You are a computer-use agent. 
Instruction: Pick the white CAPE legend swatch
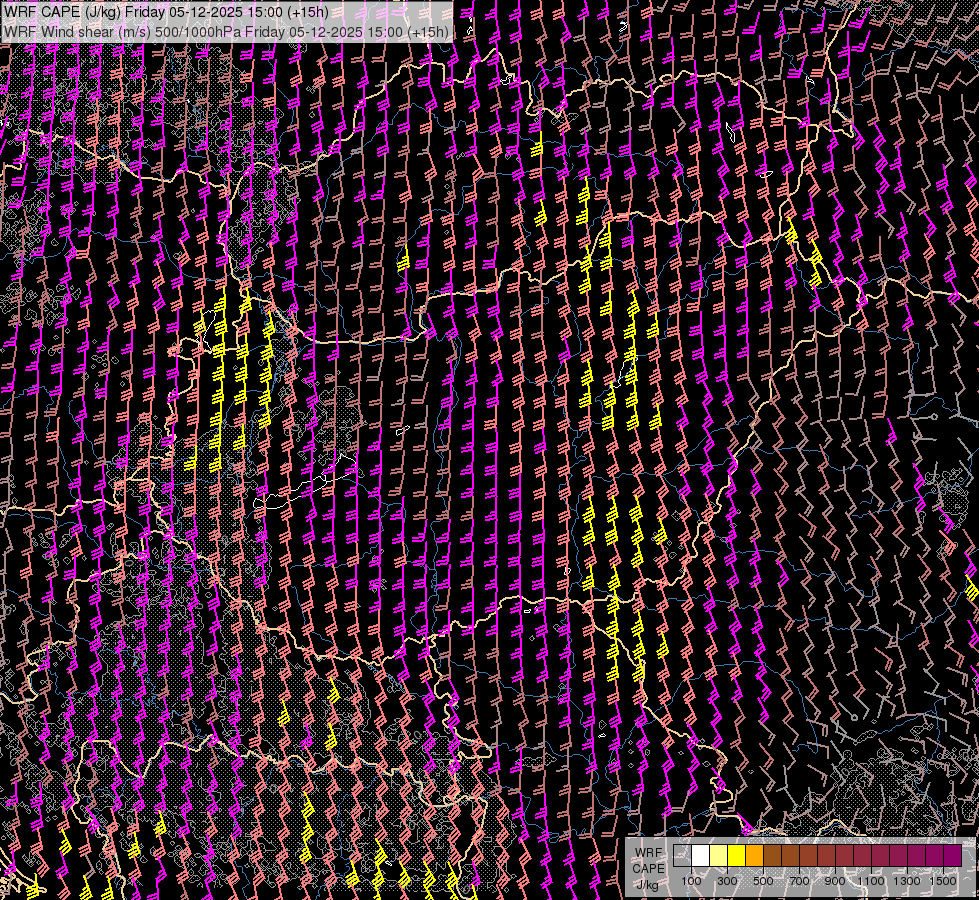[x=701, y=855]
